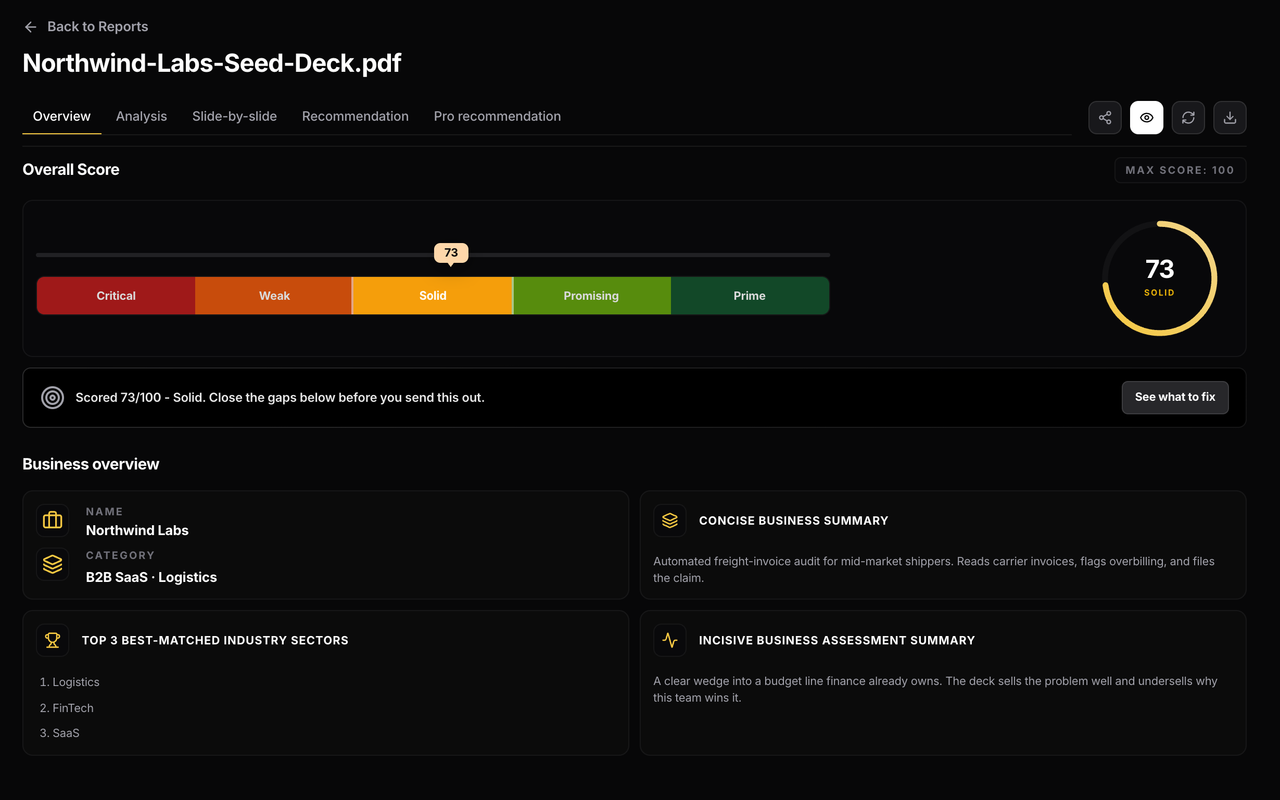This screenshot has height=800, width=1280.
Task: Click the 73 score marker on slider
Action: click(451, 253)
